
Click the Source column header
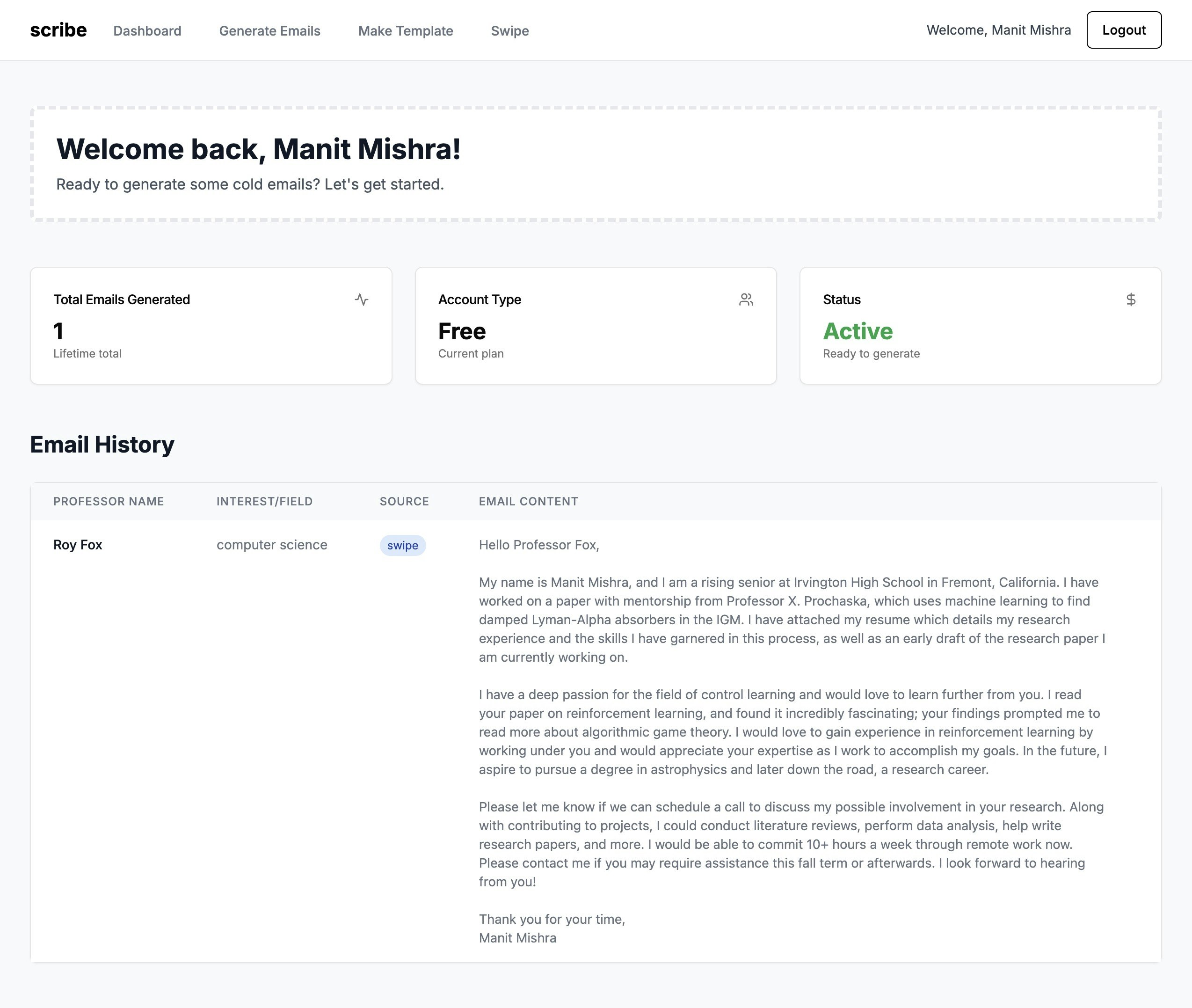404,501
